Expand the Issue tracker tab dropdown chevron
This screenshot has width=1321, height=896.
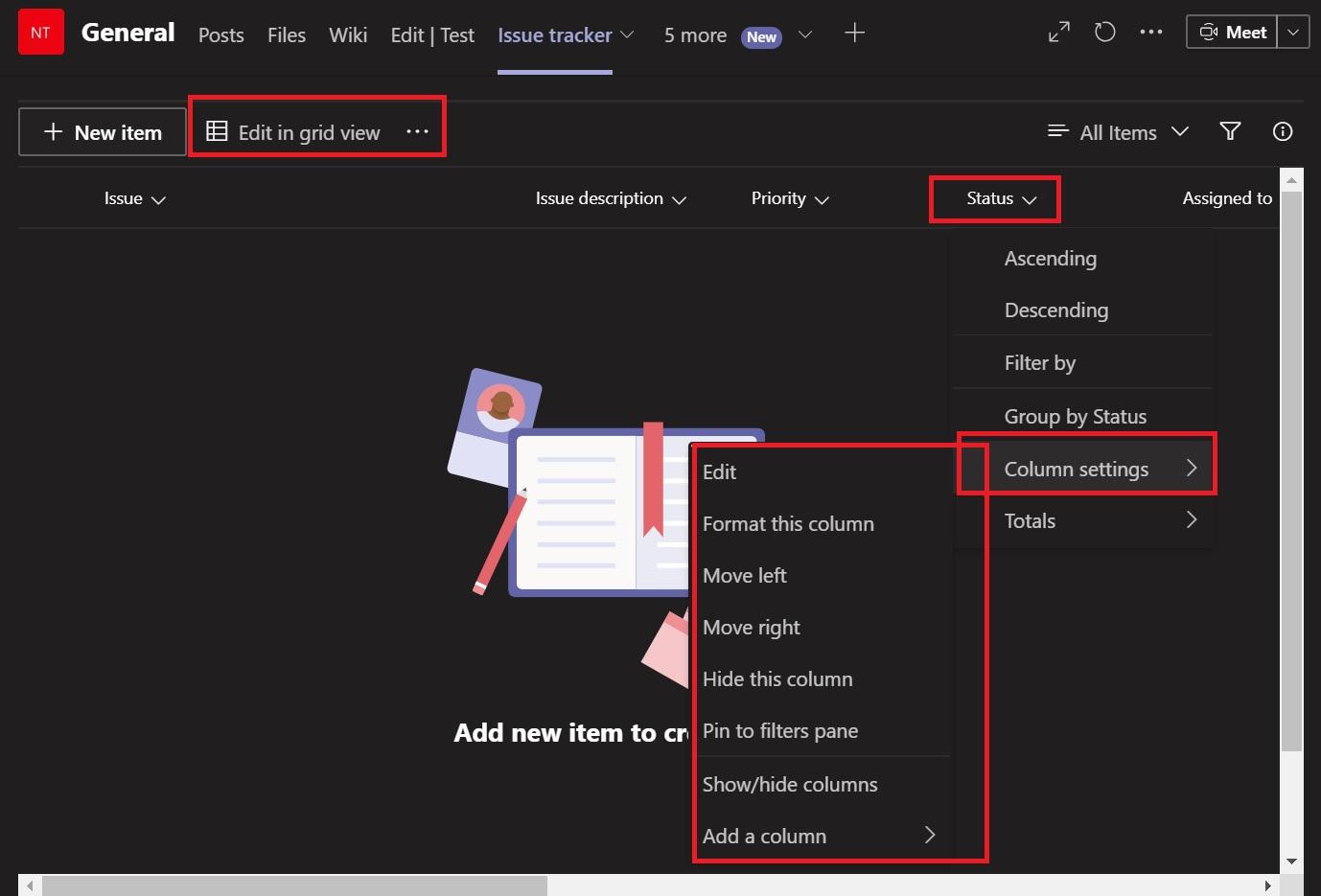[x=627, y=34]
